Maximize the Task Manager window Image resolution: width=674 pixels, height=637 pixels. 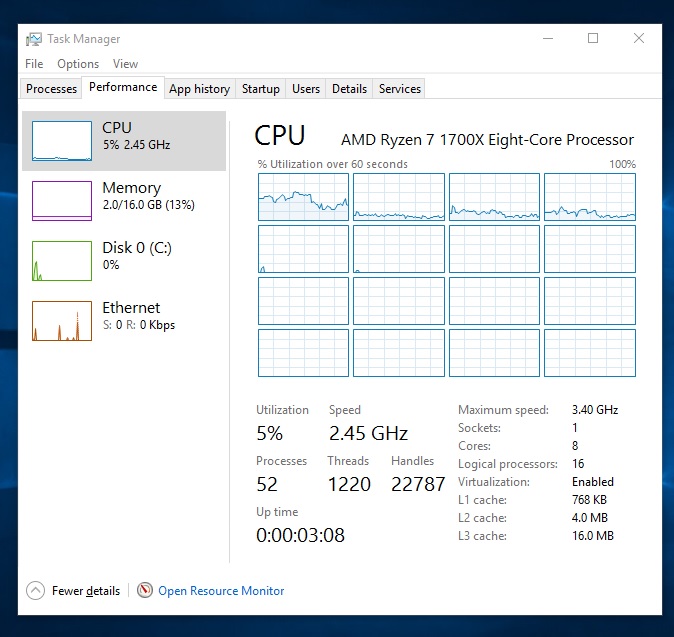click(x=593, y=38)
